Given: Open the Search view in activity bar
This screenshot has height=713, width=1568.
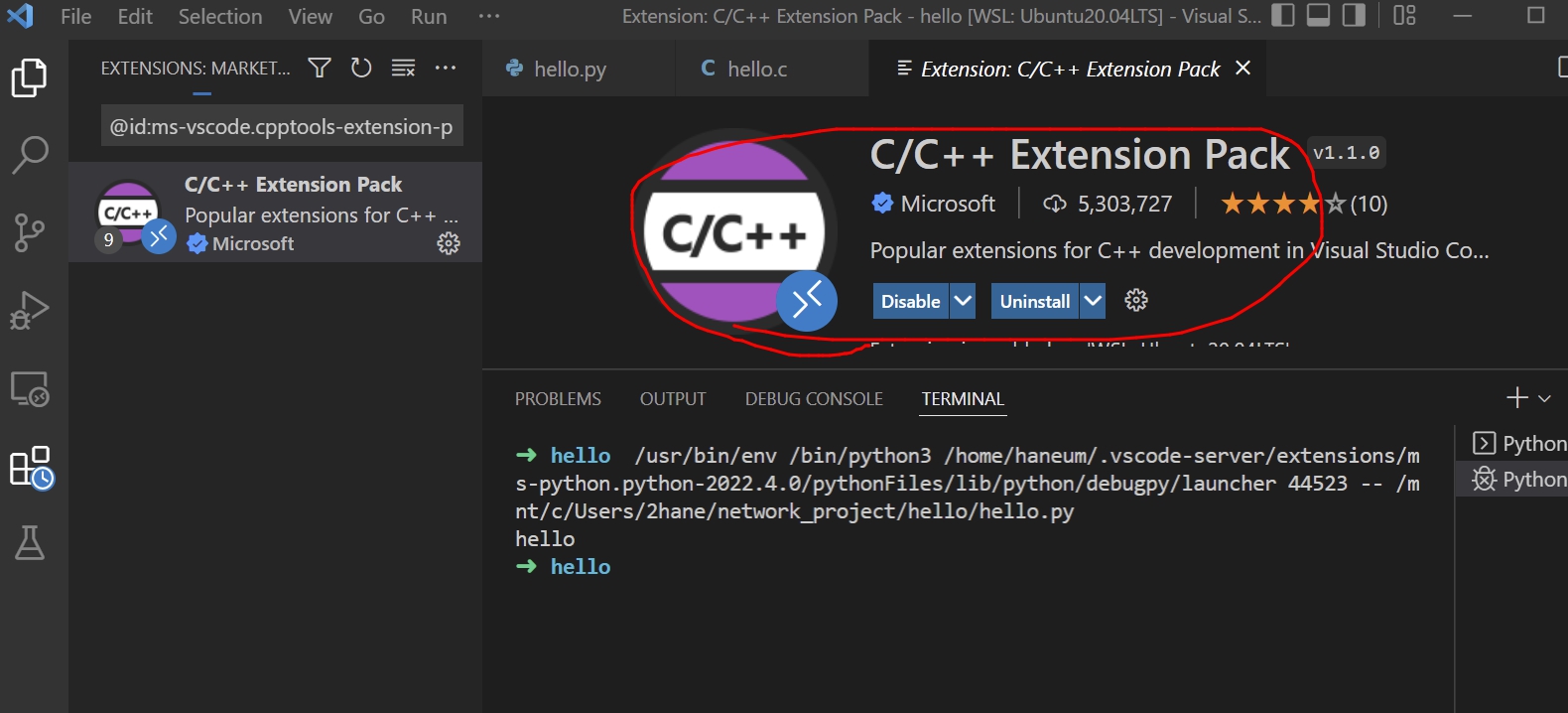Looking at the screenshot, I should coord(29,155).
